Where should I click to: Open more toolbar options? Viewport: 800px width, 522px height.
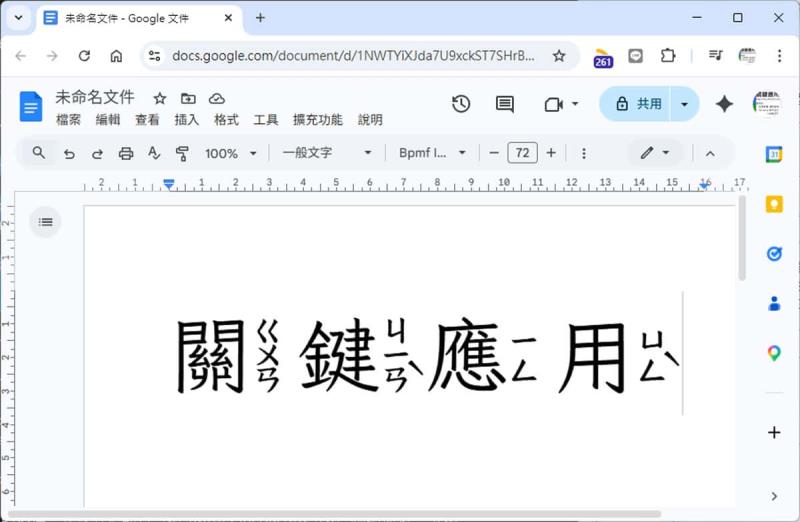click(x=584, y=153)
